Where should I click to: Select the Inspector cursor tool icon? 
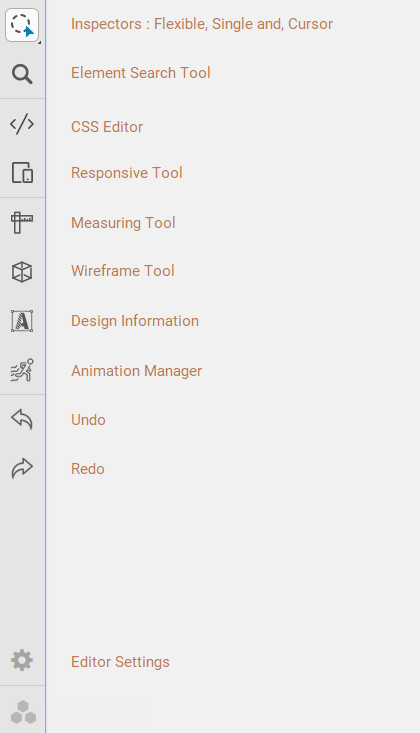pyautogui.click(x=22, y=25)
